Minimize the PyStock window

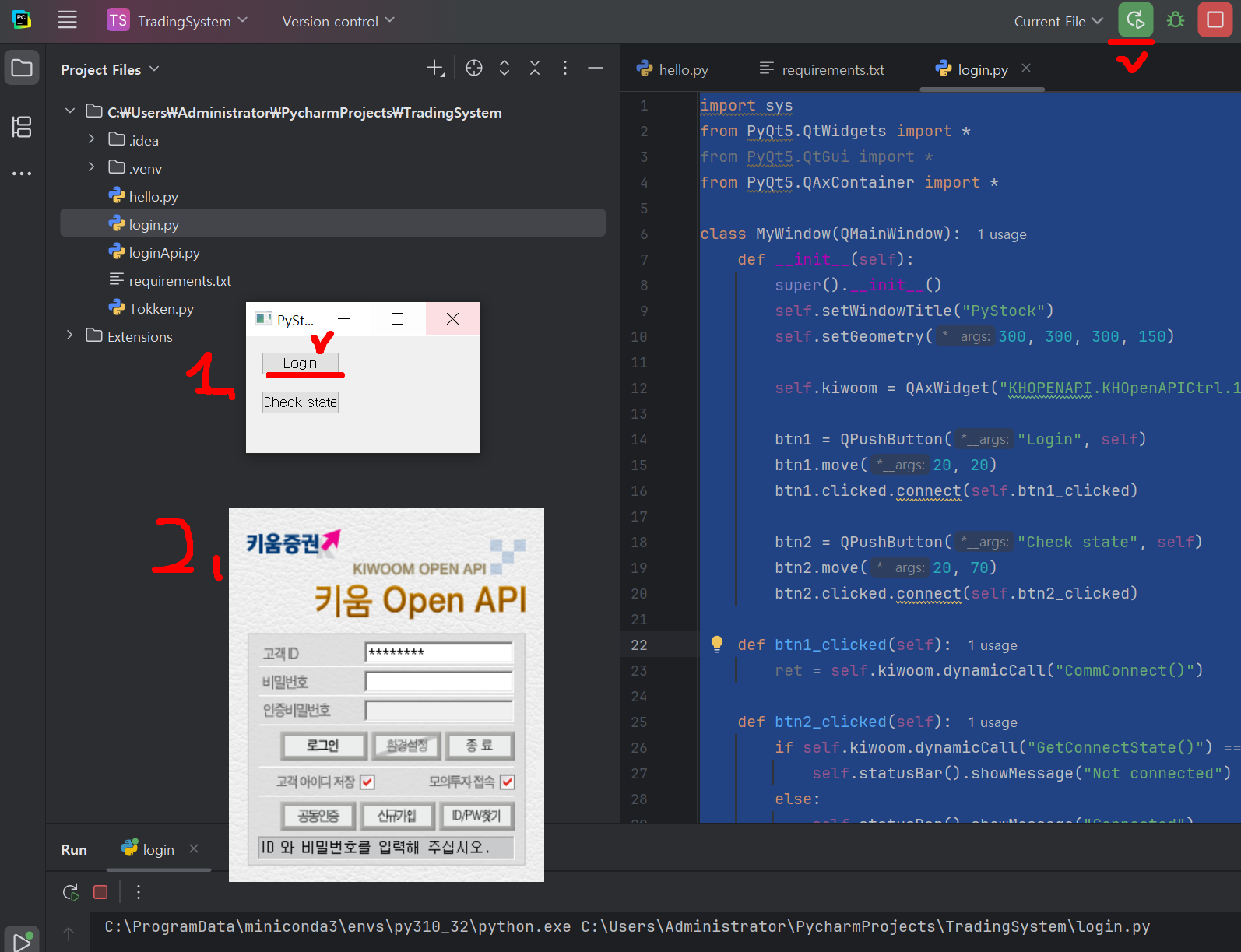pos(343,319)
